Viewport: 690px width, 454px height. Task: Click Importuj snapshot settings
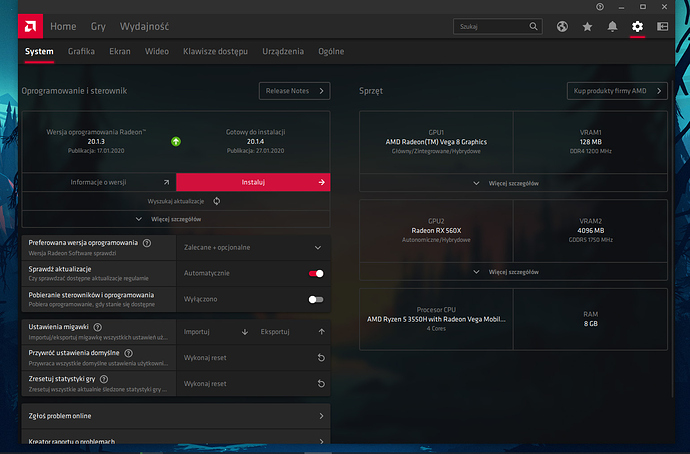pyautogui.click(x=215, y=332)
